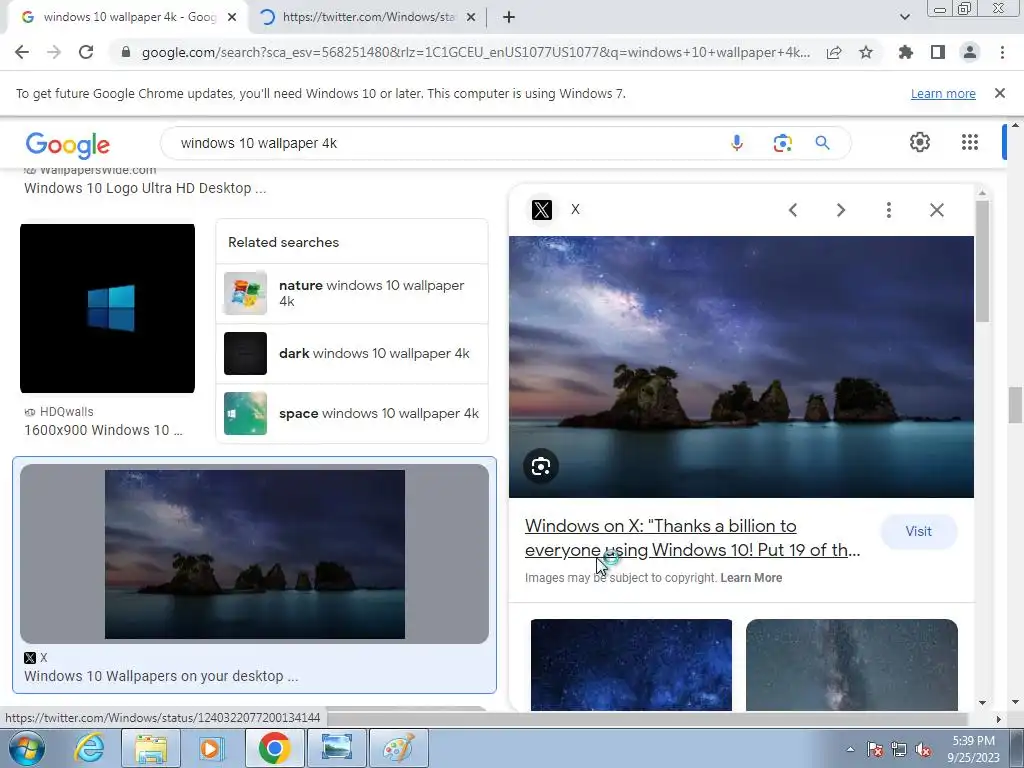Close the windows 10 wallpaper 4k tab
The width and height of the screenshot is (1024, 768).
coord(232,17)
